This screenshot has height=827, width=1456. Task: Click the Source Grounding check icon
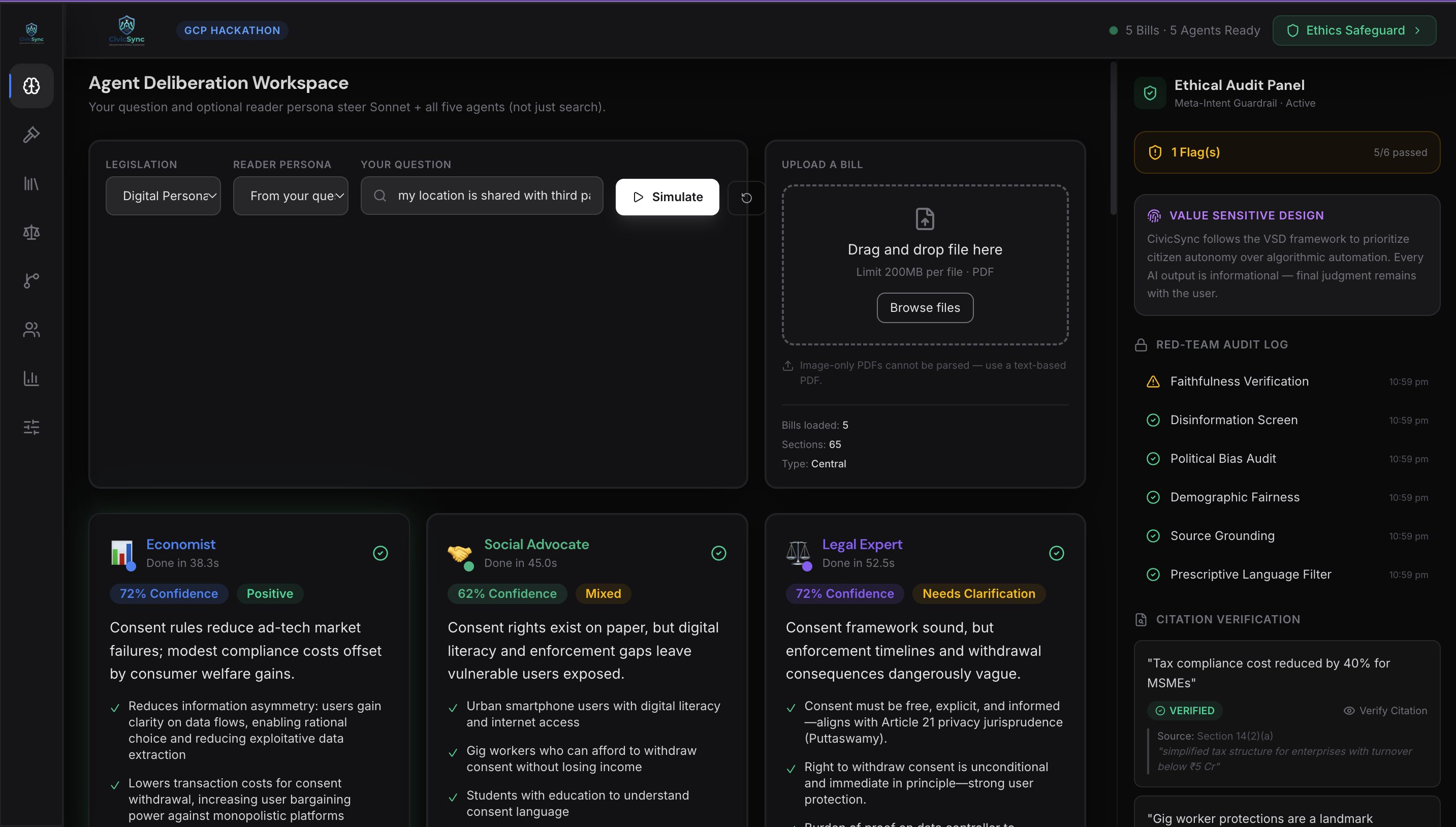(1153, 536)
